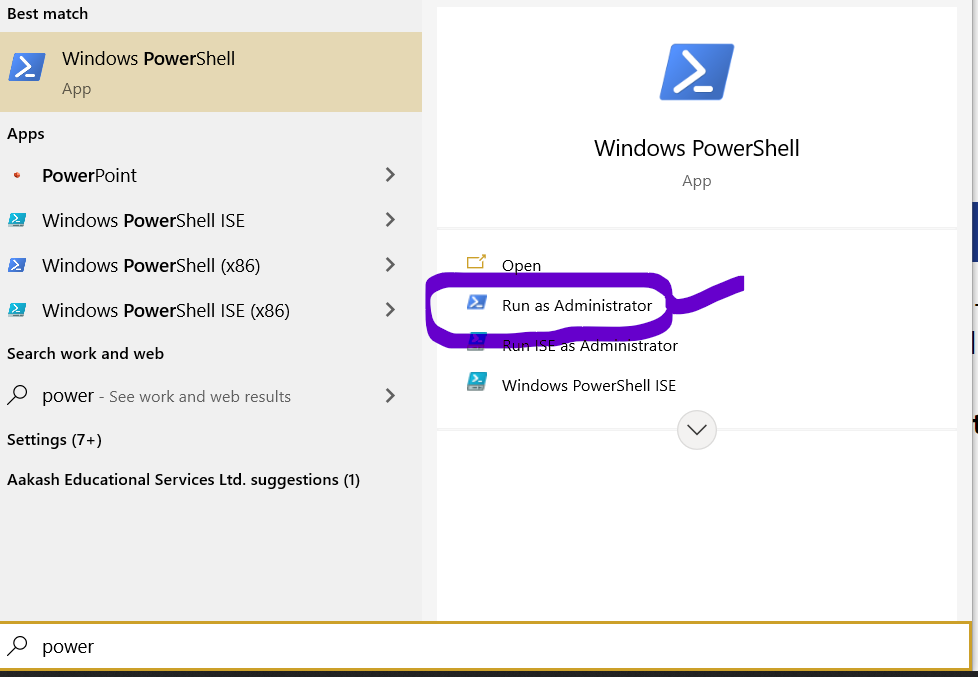Select the search magnifier icon in search bar
This screenshot has width=978, height=677.
point(17,646)
